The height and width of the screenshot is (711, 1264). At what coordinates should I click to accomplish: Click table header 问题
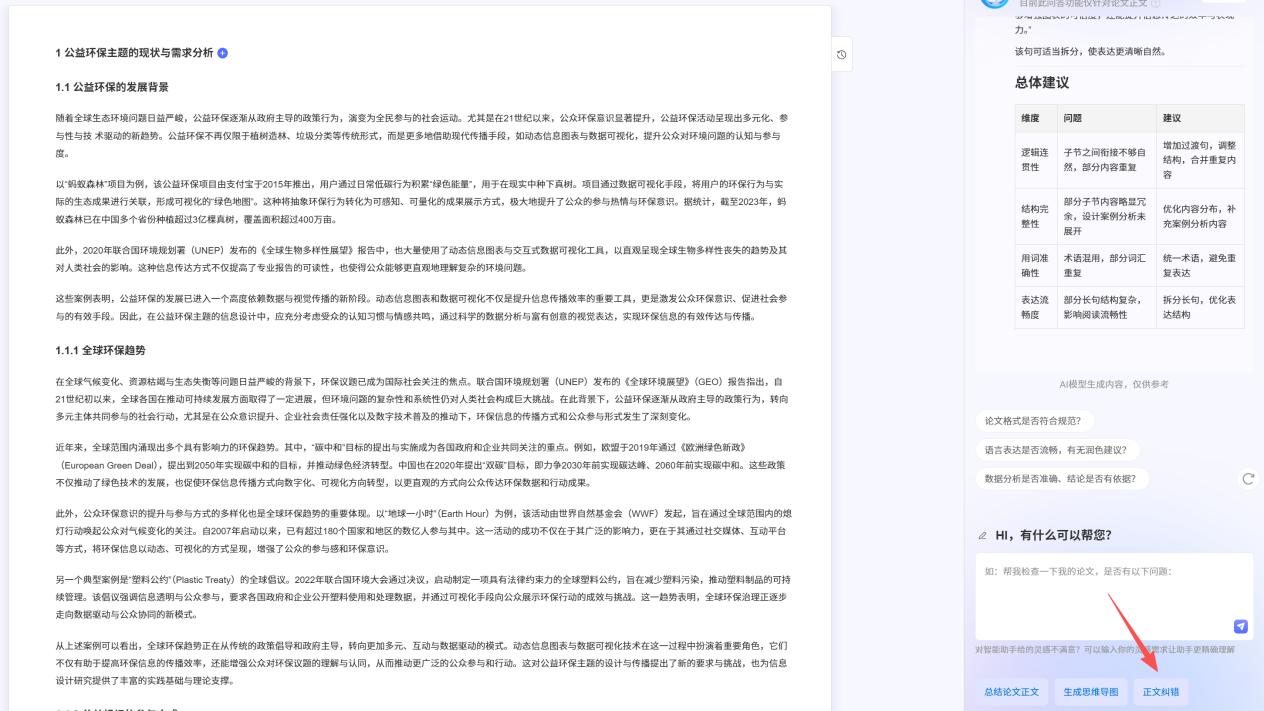[1106, 118]
